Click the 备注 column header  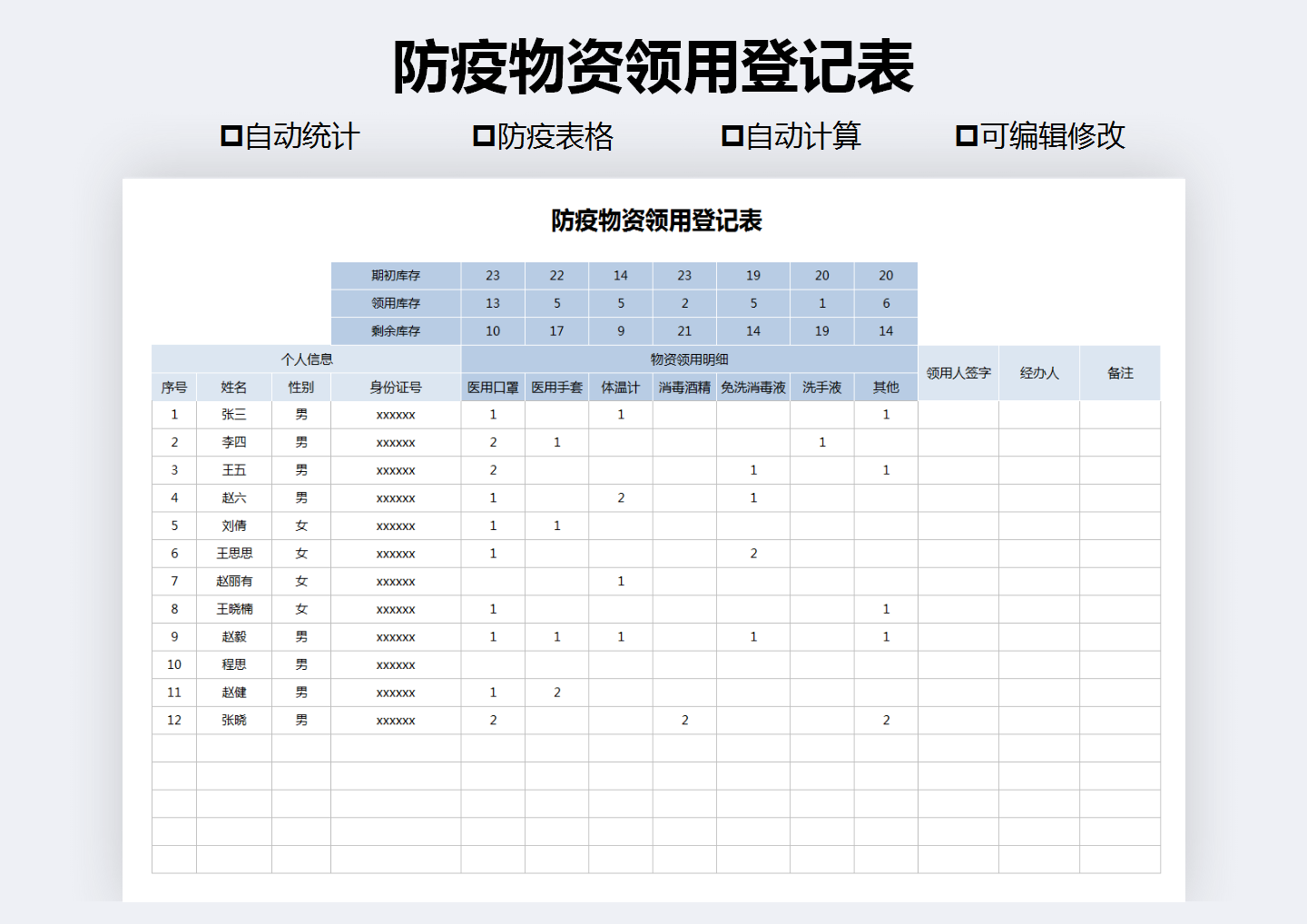tap(1119, 372)
